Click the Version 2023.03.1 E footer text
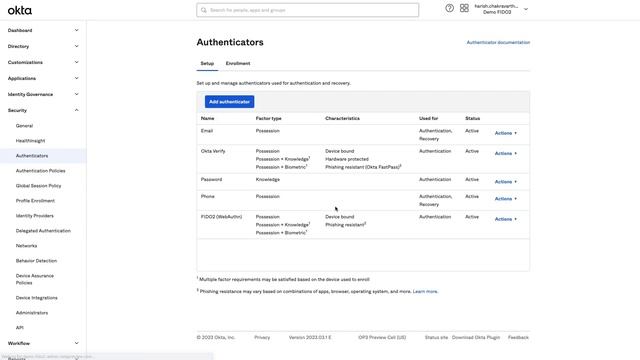 coord(310,338)
